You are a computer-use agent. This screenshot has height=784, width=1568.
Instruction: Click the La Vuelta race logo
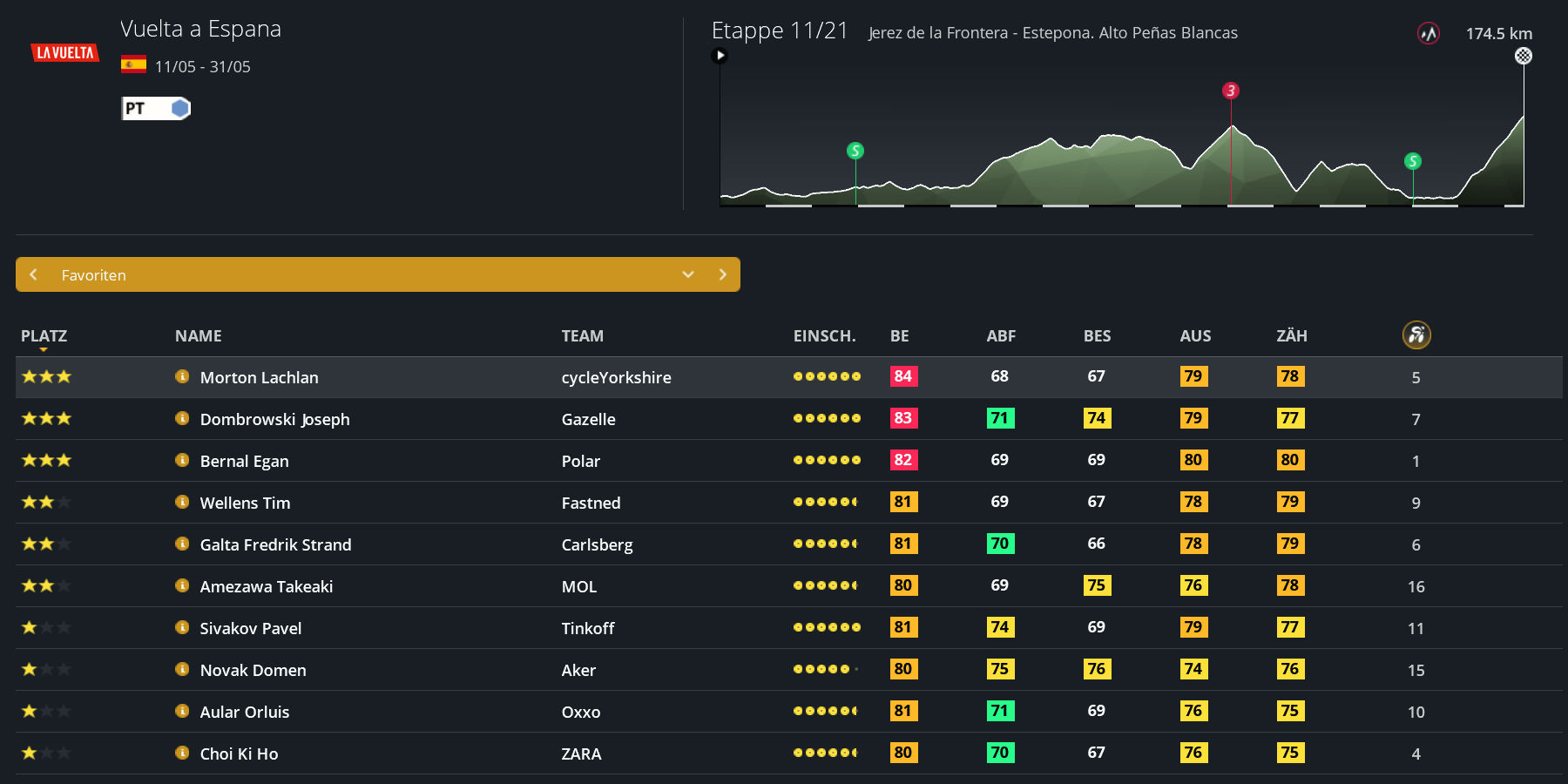pyautogui.click(x=64, y=53)
